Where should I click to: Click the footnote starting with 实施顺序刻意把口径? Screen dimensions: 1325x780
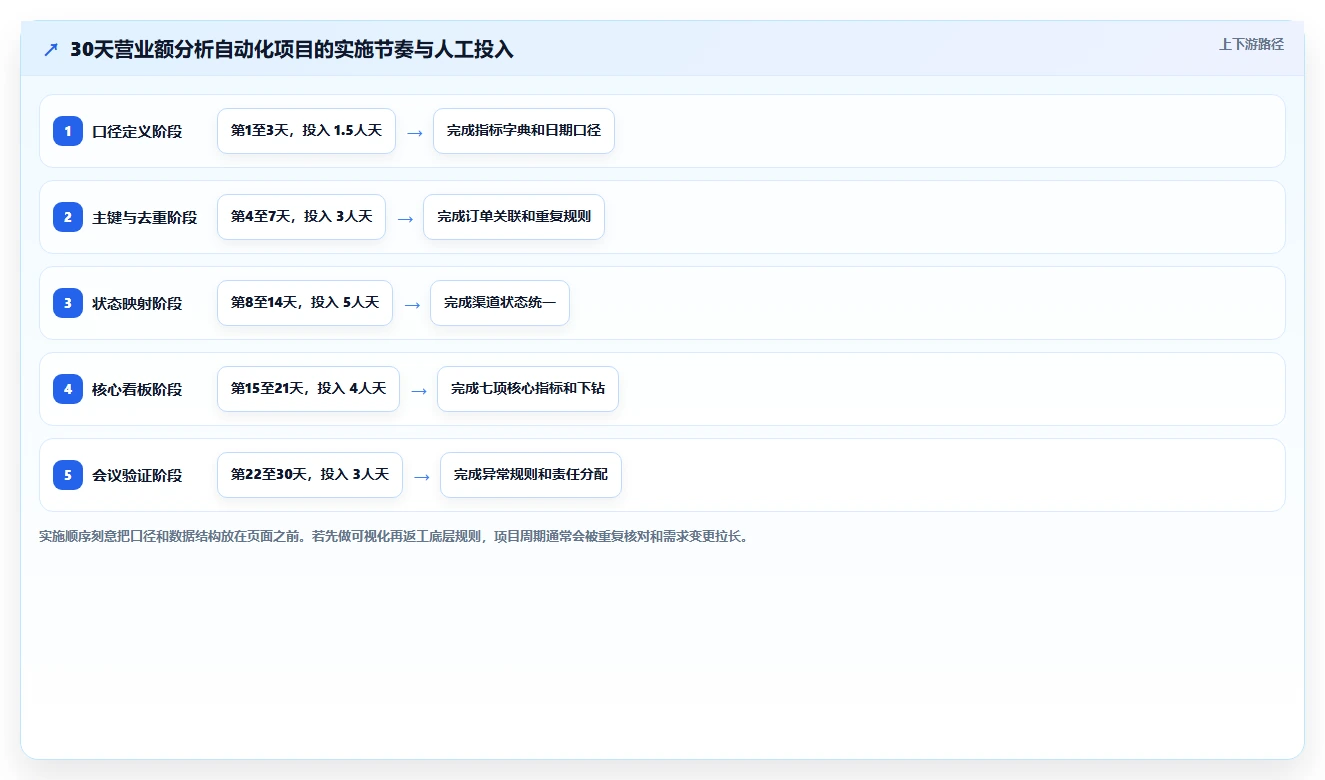[x=394, y=536]
